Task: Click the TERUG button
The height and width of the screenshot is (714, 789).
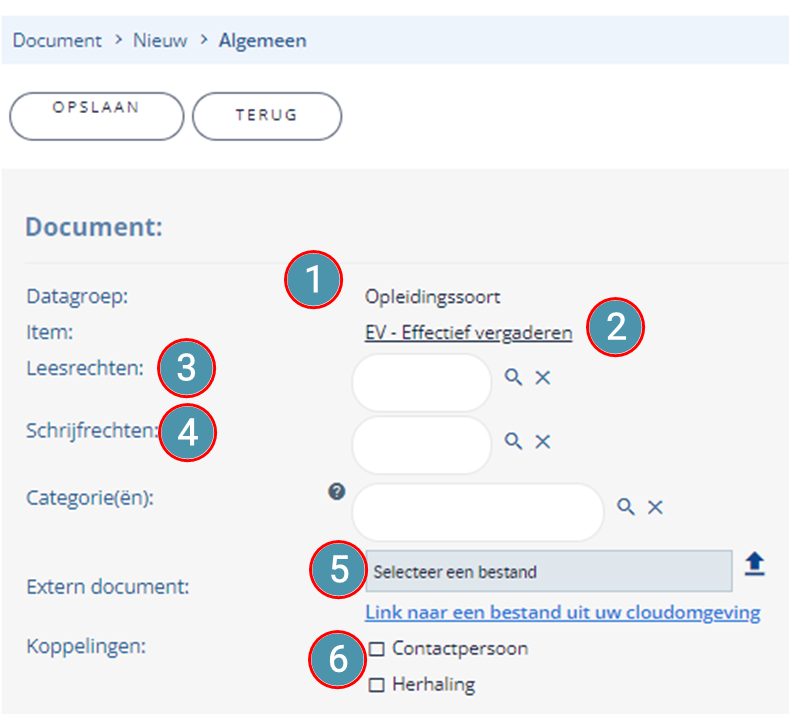Action: tap(267, 116)
